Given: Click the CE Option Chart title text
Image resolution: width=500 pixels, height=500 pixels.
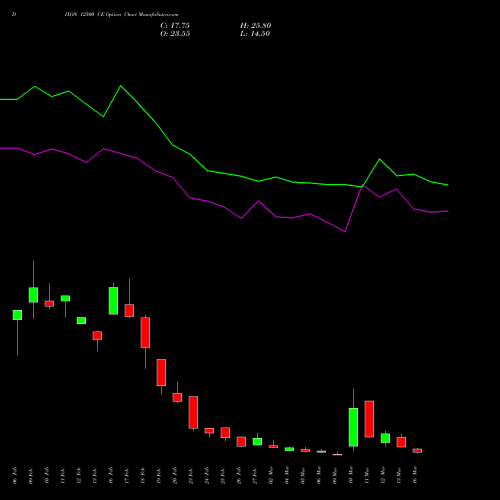Looking at the screenshot, I should pyautogui.click(x=121, y=14).
